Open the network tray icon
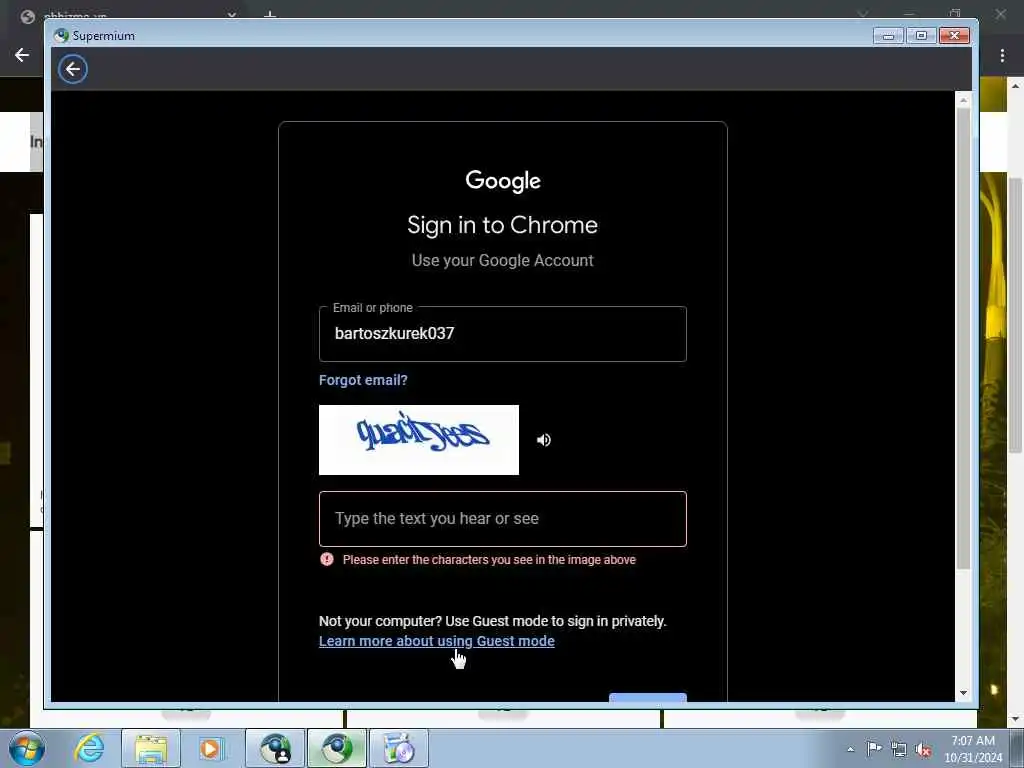The width and height of the screenshot is (1024, 768). point(899,750)
